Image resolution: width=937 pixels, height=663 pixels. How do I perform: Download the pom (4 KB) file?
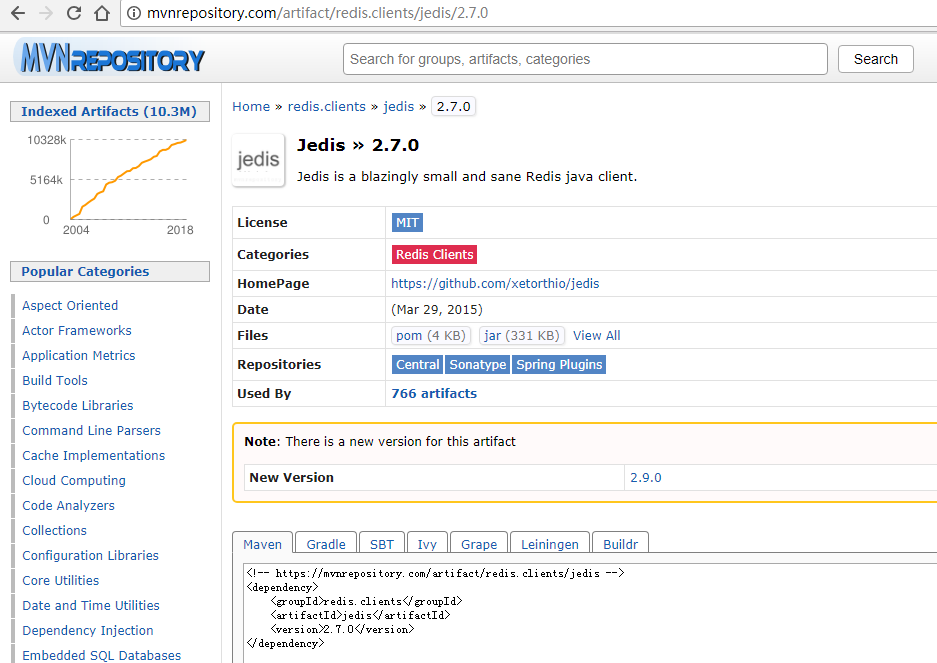(x=430, y=335)
